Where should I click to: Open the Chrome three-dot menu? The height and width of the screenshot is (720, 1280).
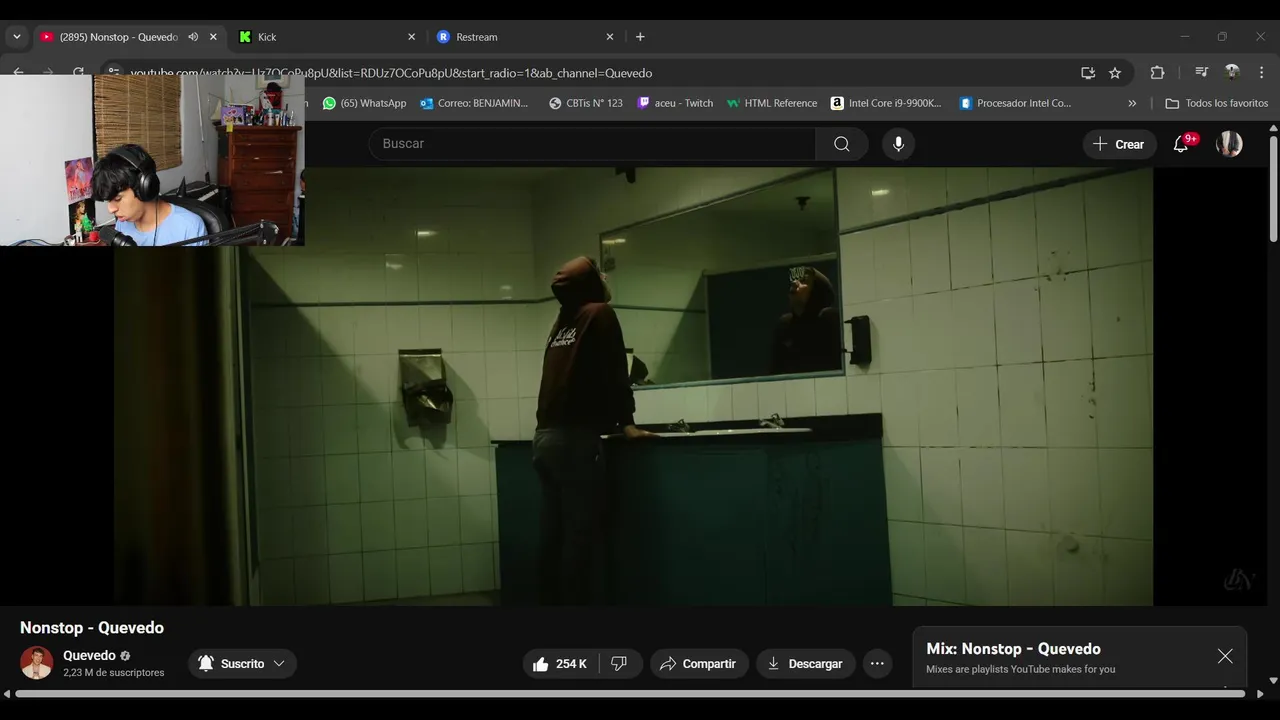click(x=1260, y=73)
